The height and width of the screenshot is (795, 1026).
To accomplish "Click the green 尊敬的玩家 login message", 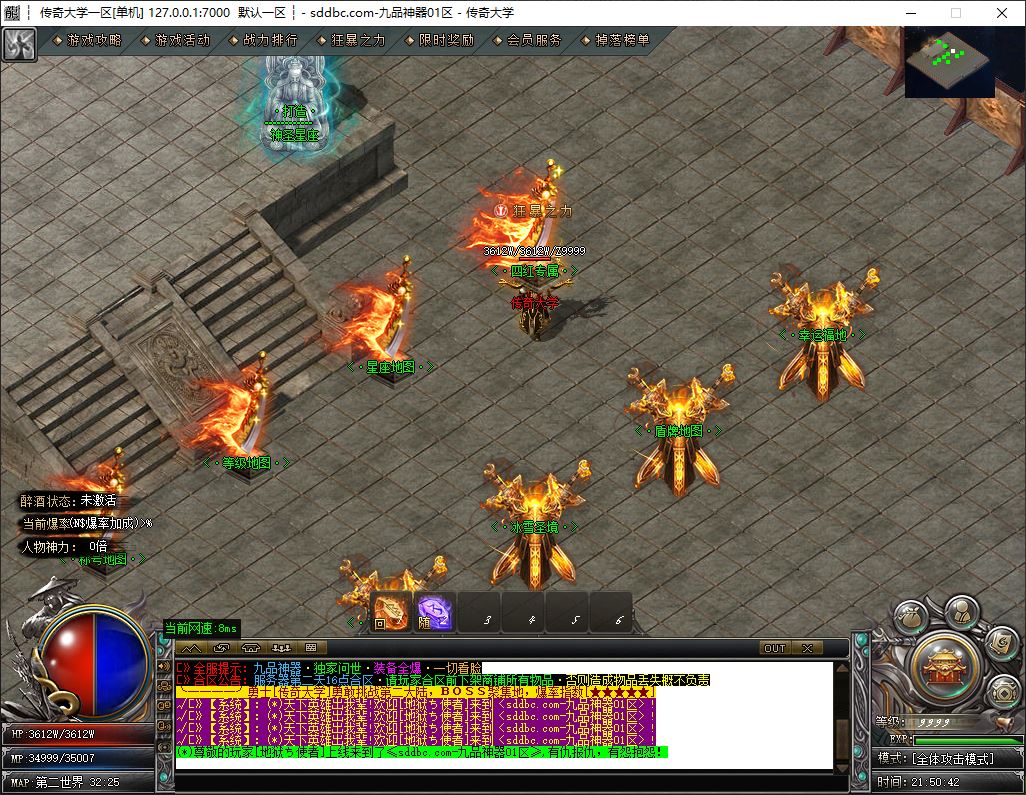I will tap(421, 752).
